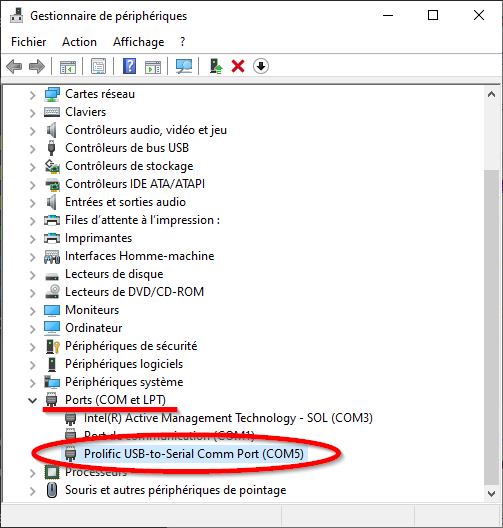
Task: Select Prolific USB-to-Serial Comm Port (COM5)
Action: click(194, 454)
